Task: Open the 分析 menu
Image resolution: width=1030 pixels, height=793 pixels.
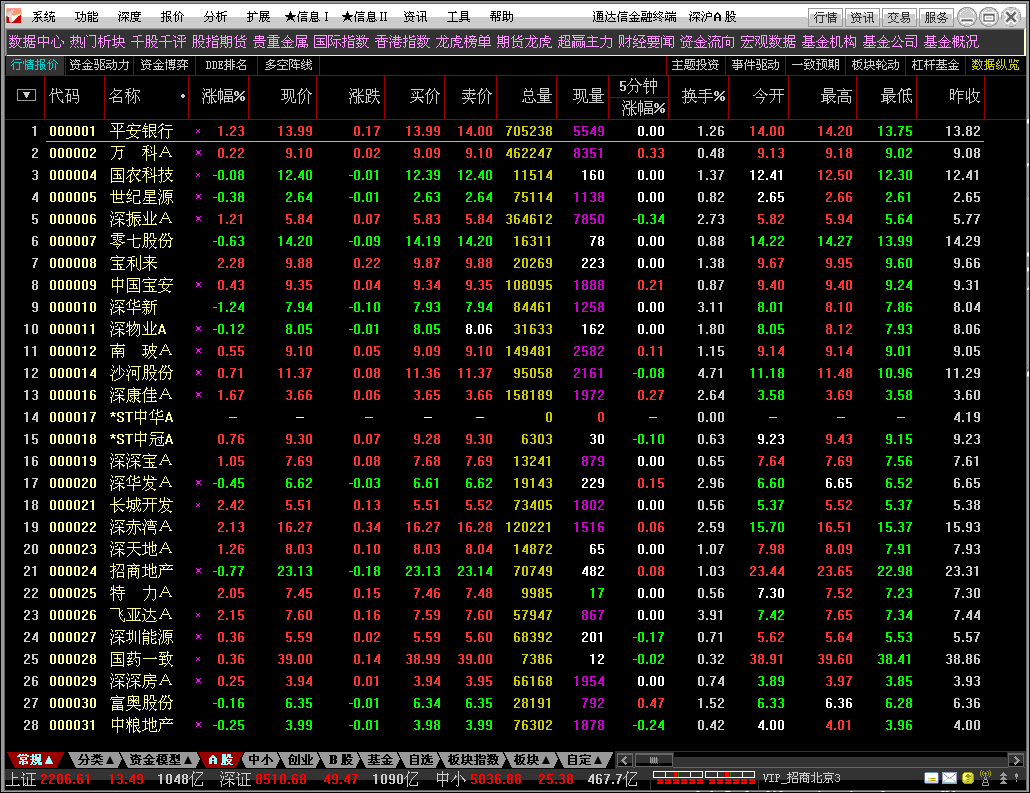Action: [215, 17]
